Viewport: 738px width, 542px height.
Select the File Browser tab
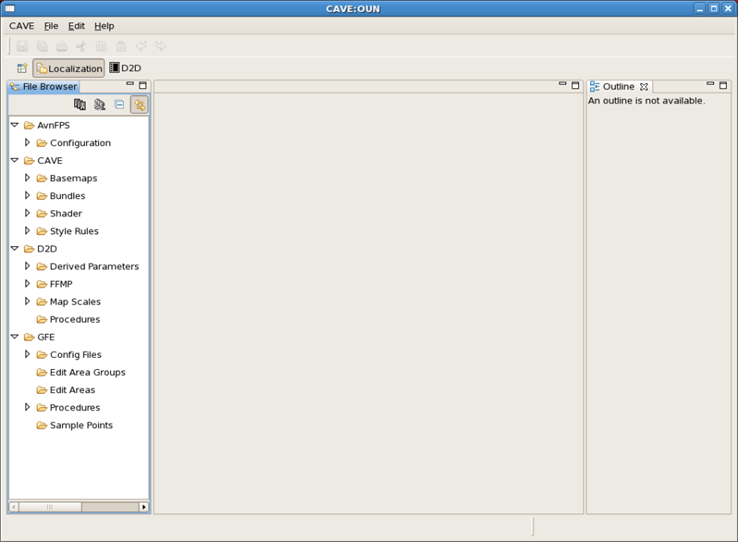(43, 87)
